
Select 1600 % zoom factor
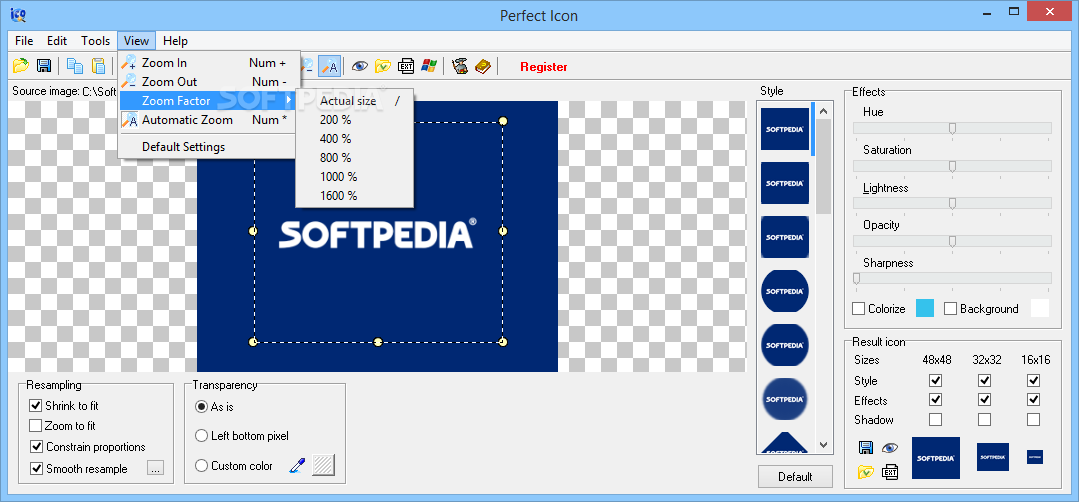(354, 195)
